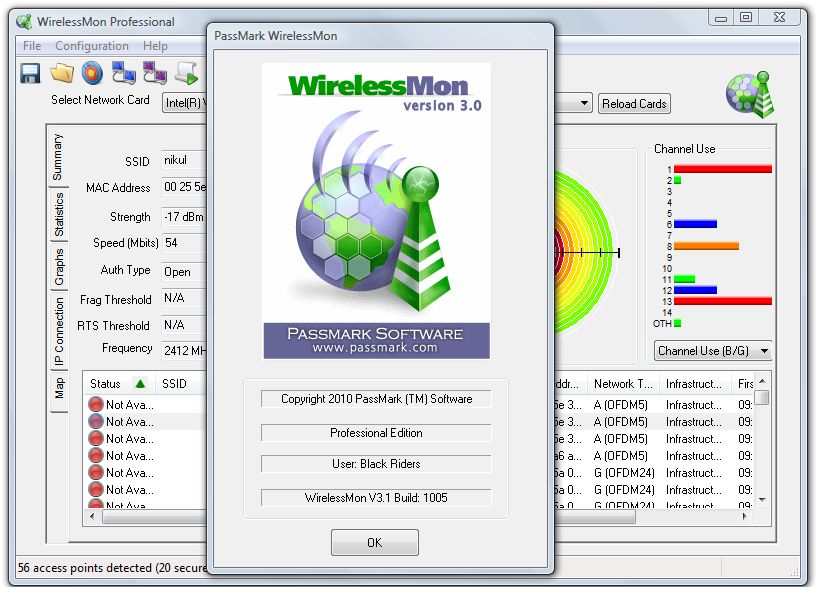Click the first red Not Ava... status icon
818x589 pixels.
96,404
